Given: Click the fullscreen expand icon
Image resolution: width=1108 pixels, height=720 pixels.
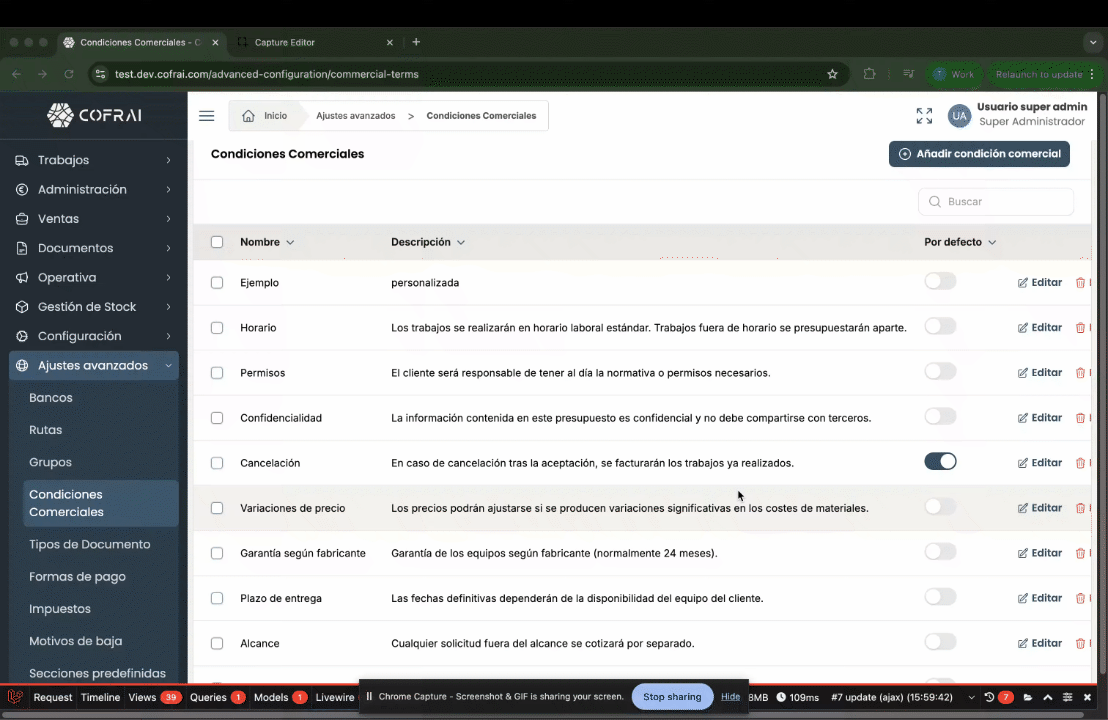Looking at the screenshot, I should coord(924,116).
